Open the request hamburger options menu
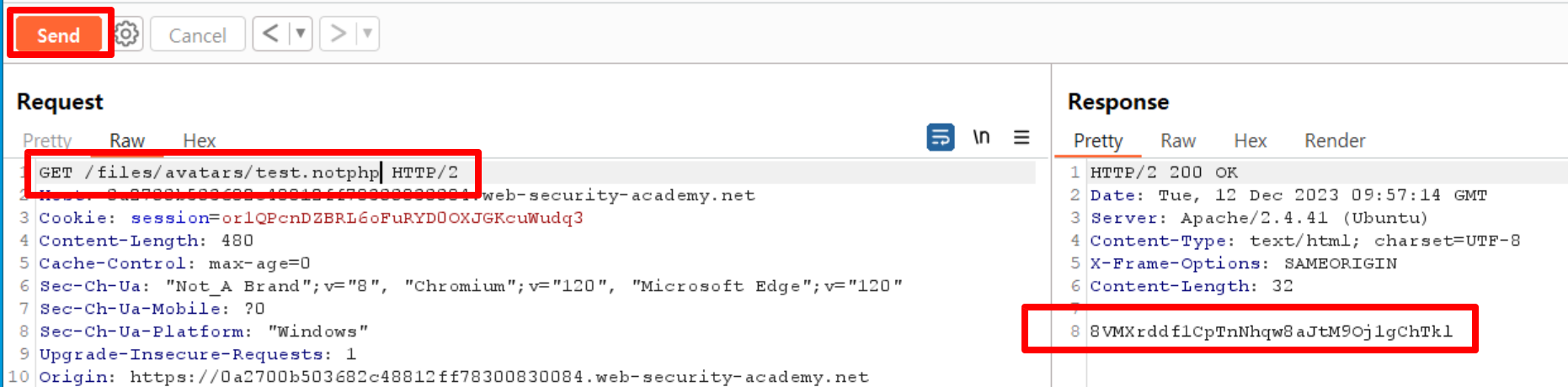1568x387 pixels. [1021, 137]
